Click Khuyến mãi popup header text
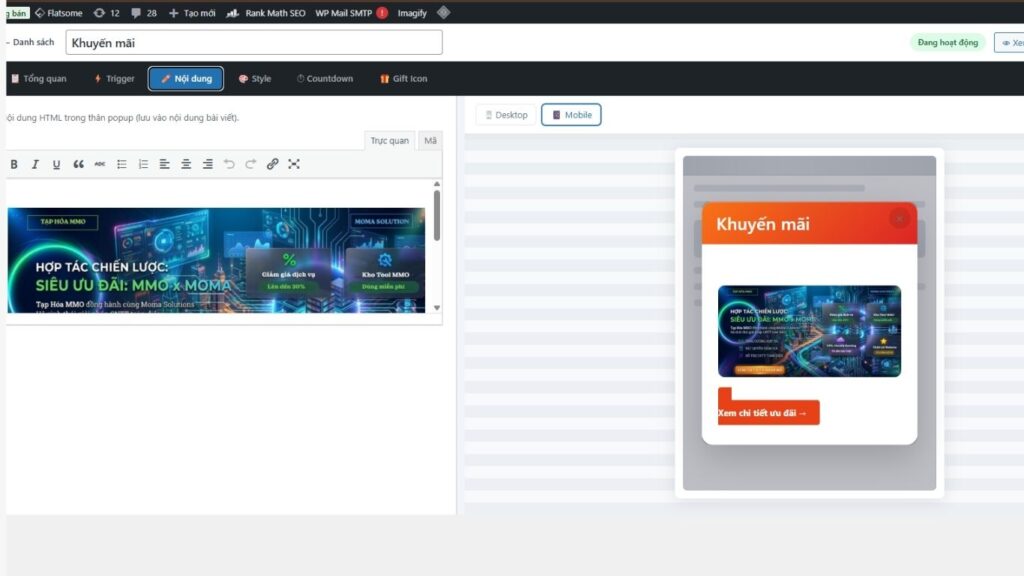This screenshot has width=1024, height=576. [763, 224]
